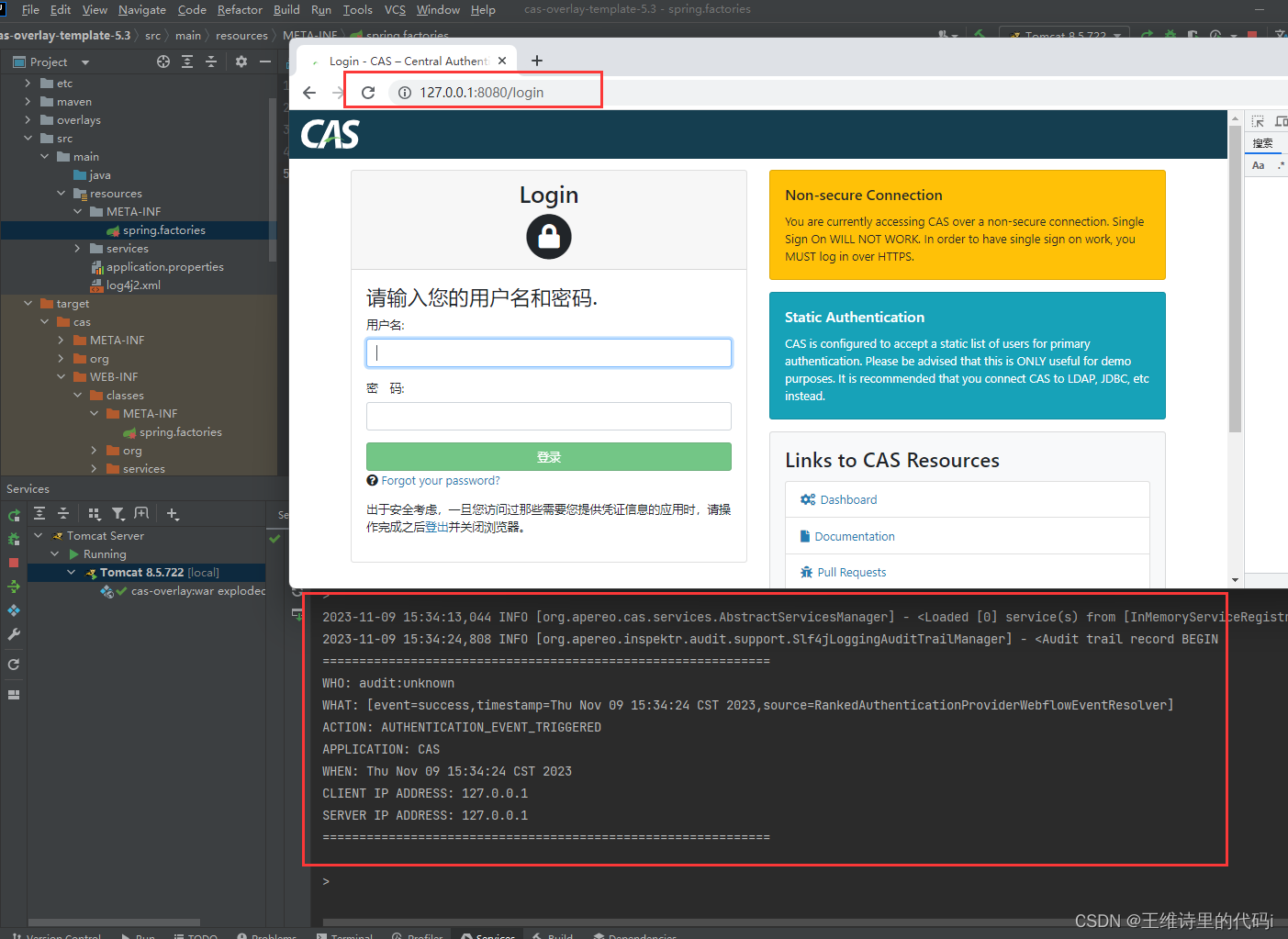The height and width of the screenshot is (939, 1288).
Task: Open the Project panel gear settings
Action: [x=241, y=61]
